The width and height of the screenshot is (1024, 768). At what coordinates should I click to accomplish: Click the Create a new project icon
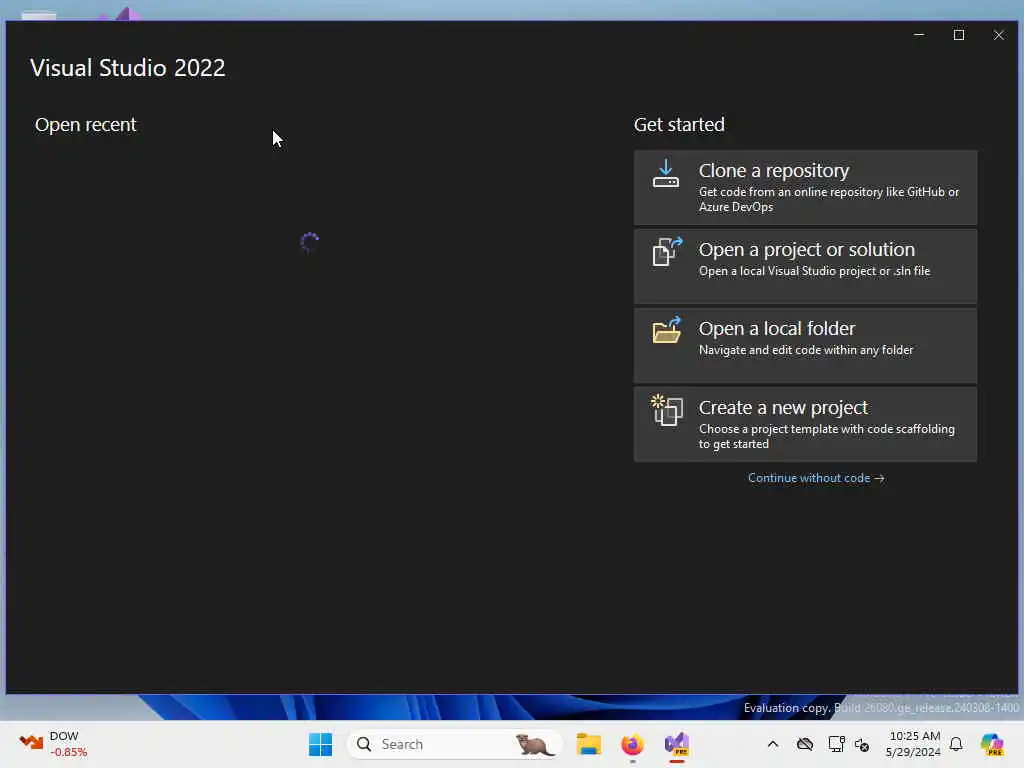pyautogui.click(x=667, y=409)
